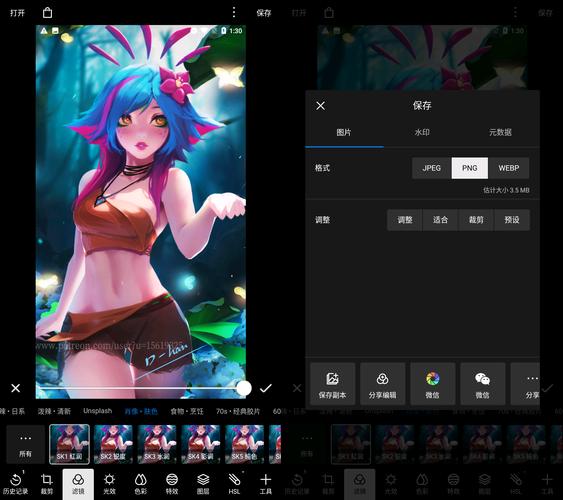Apply the SK1 filter thumbnail
Screen dimensions: 563x500
click(69, 444)
